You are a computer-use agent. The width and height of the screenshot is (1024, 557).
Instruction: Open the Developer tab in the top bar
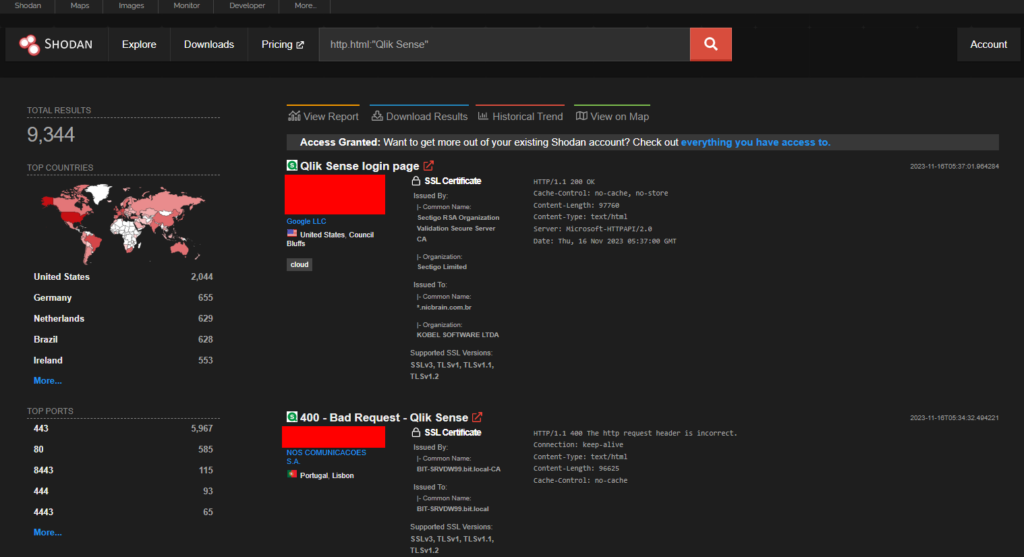click(x=247, y=5)
